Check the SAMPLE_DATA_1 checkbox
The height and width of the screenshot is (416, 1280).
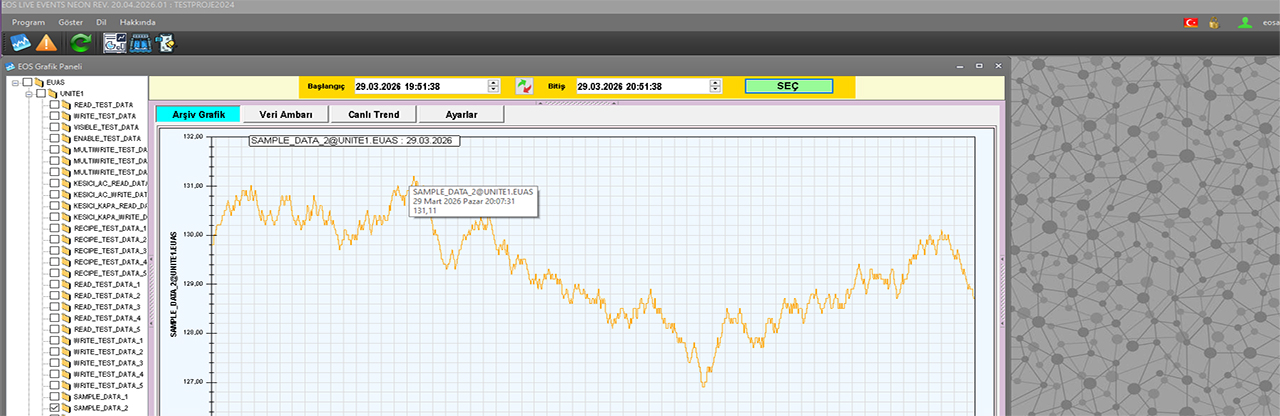[x=55, y=397]
